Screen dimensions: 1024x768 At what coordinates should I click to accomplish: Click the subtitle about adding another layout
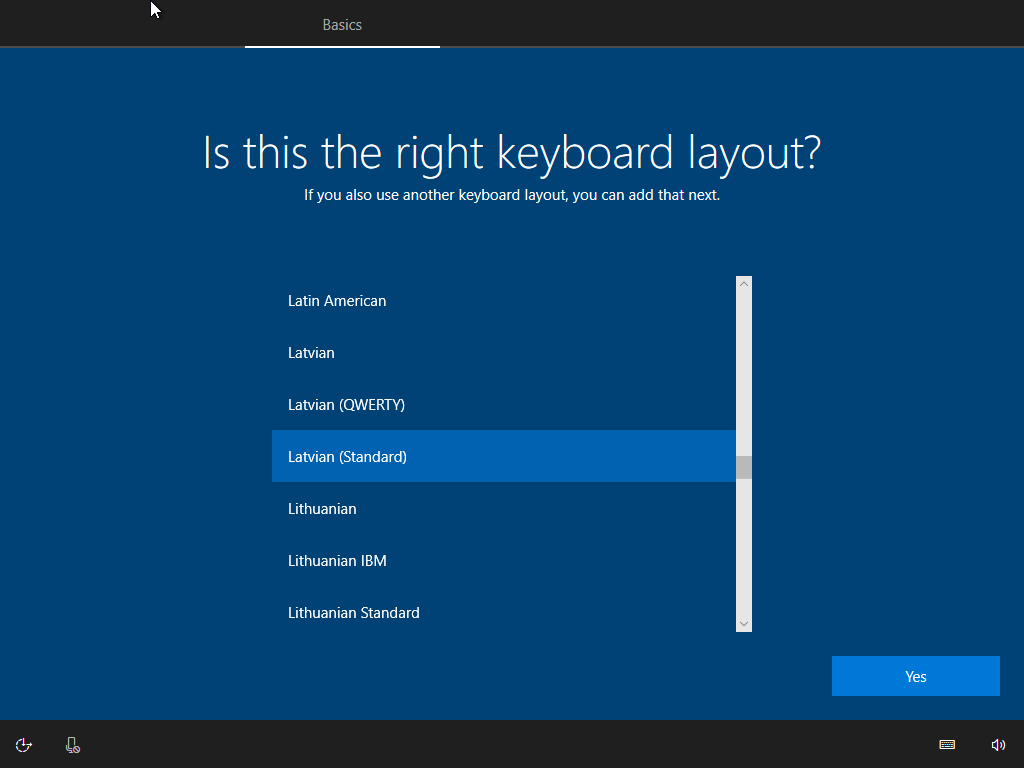[x=512, y=195]
